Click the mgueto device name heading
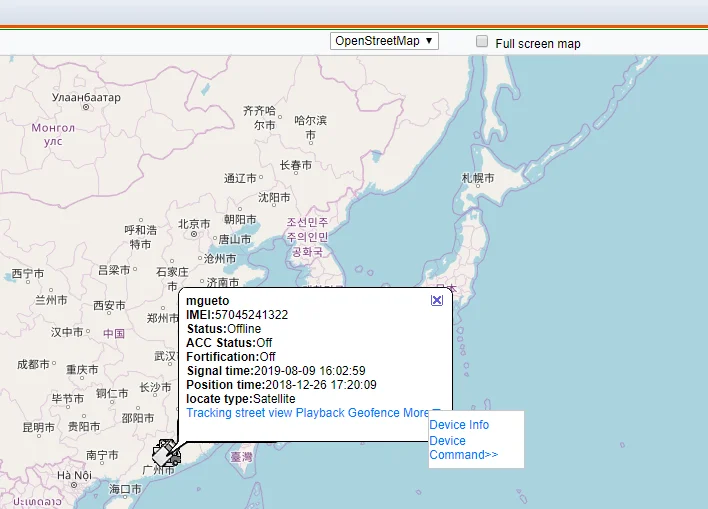The height and width of the screenshot is (509, 708). tap(208, 301)
